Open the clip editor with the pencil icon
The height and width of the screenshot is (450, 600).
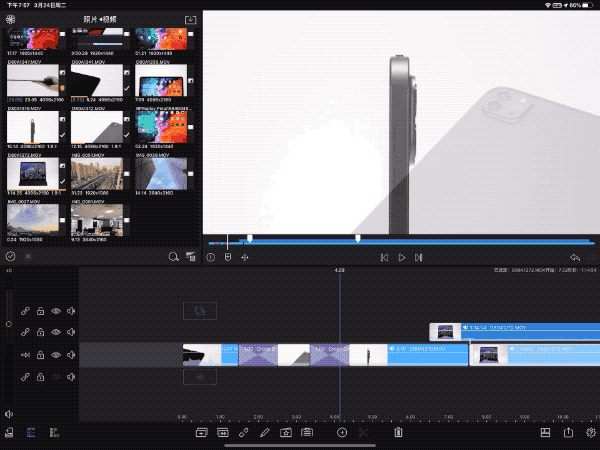(x=264, y=433)
